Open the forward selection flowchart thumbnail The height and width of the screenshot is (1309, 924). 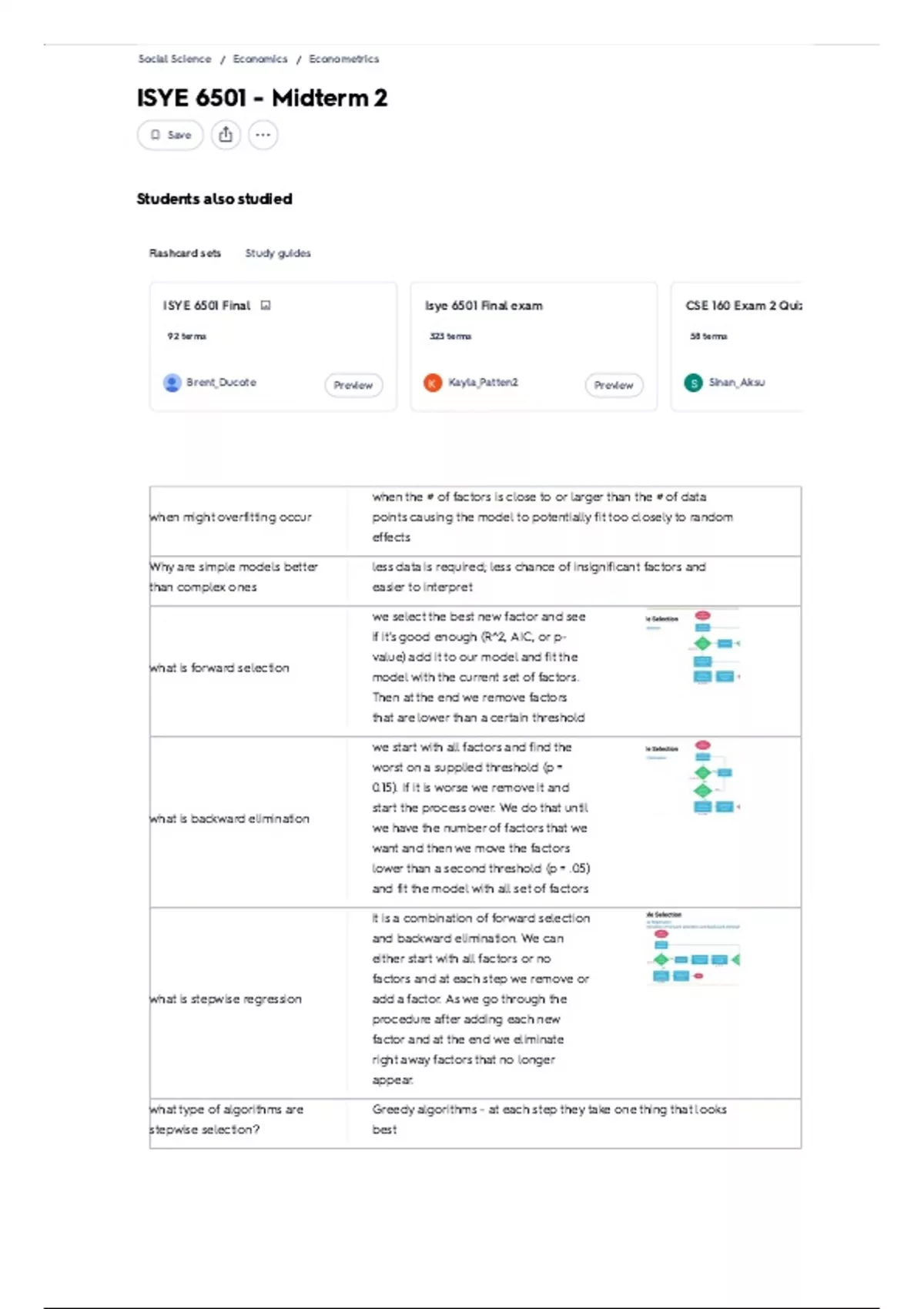[693, 648]
